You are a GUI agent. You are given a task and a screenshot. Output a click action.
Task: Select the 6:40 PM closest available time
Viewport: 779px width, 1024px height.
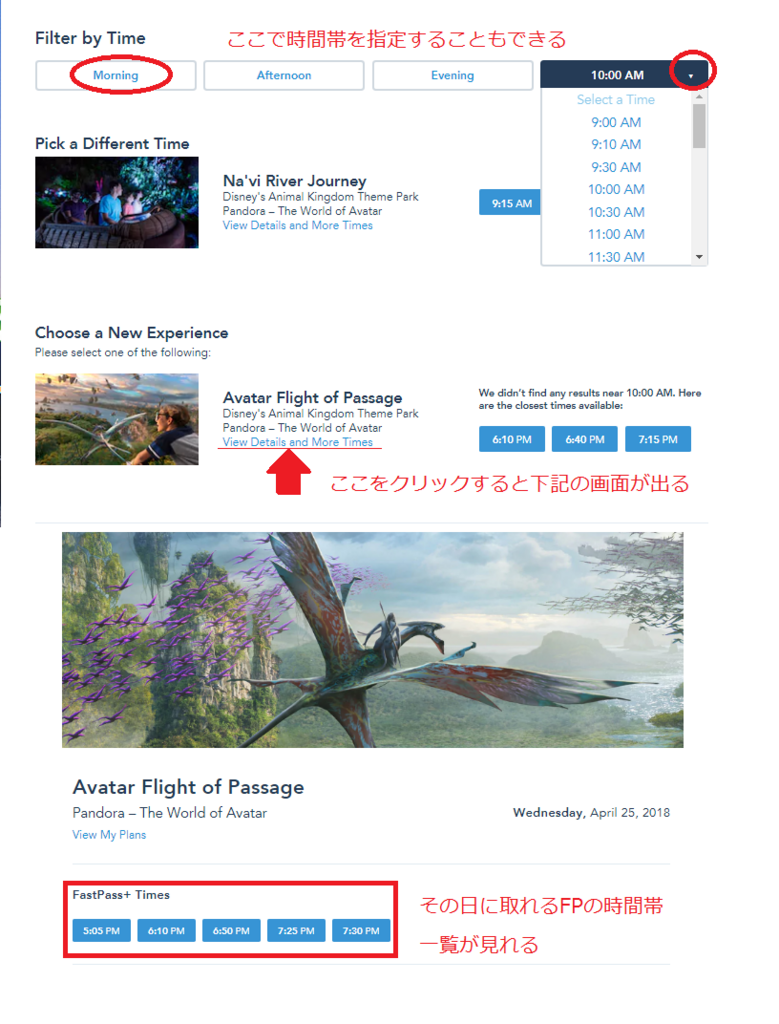(585, 440)
